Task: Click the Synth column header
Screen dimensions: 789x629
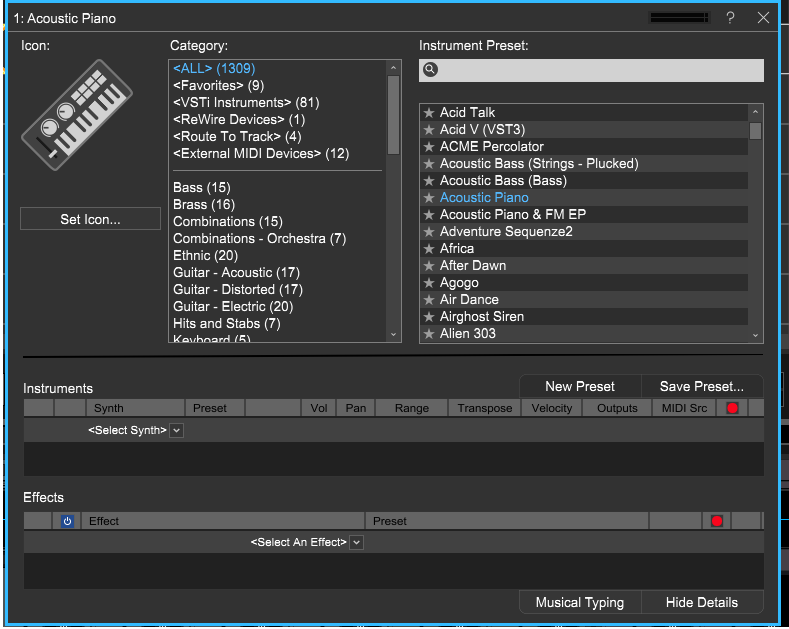Action: pos(135,408)
